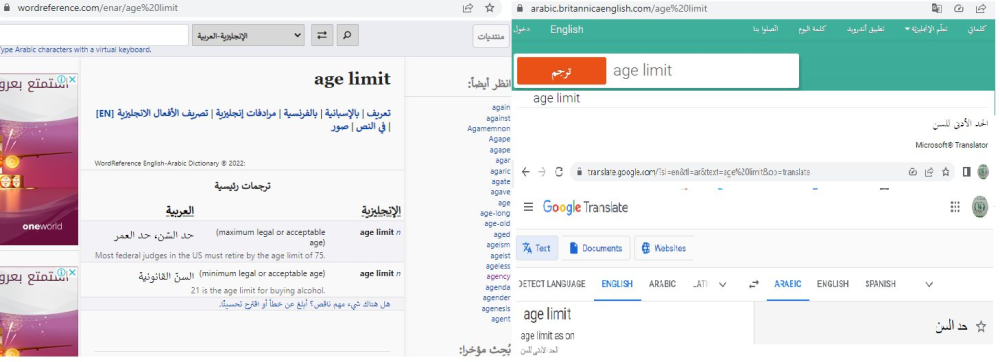Switch the Britannica site to English
The width and height of the screenshot is (1000, 362).
pos(566,29)
